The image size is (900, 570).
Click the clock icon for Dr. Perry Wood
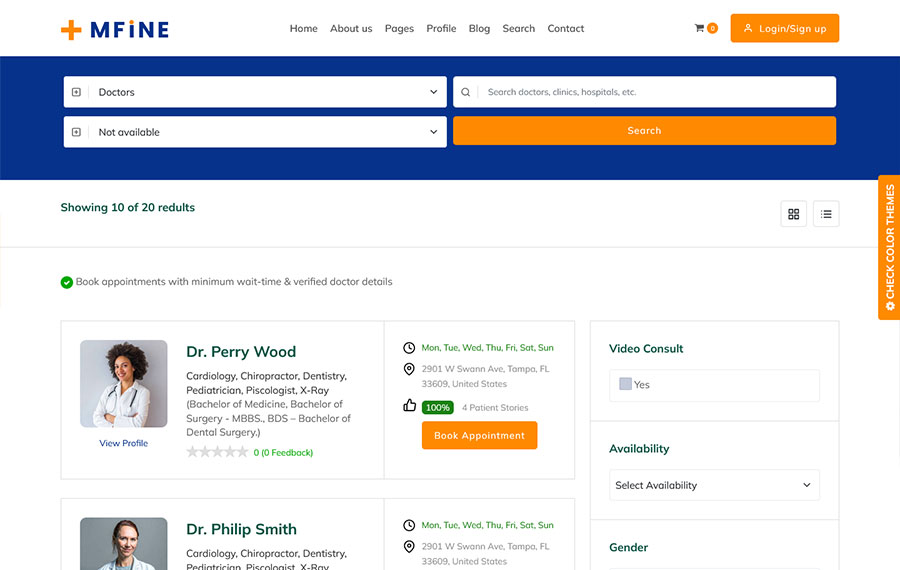coord(409,348)
